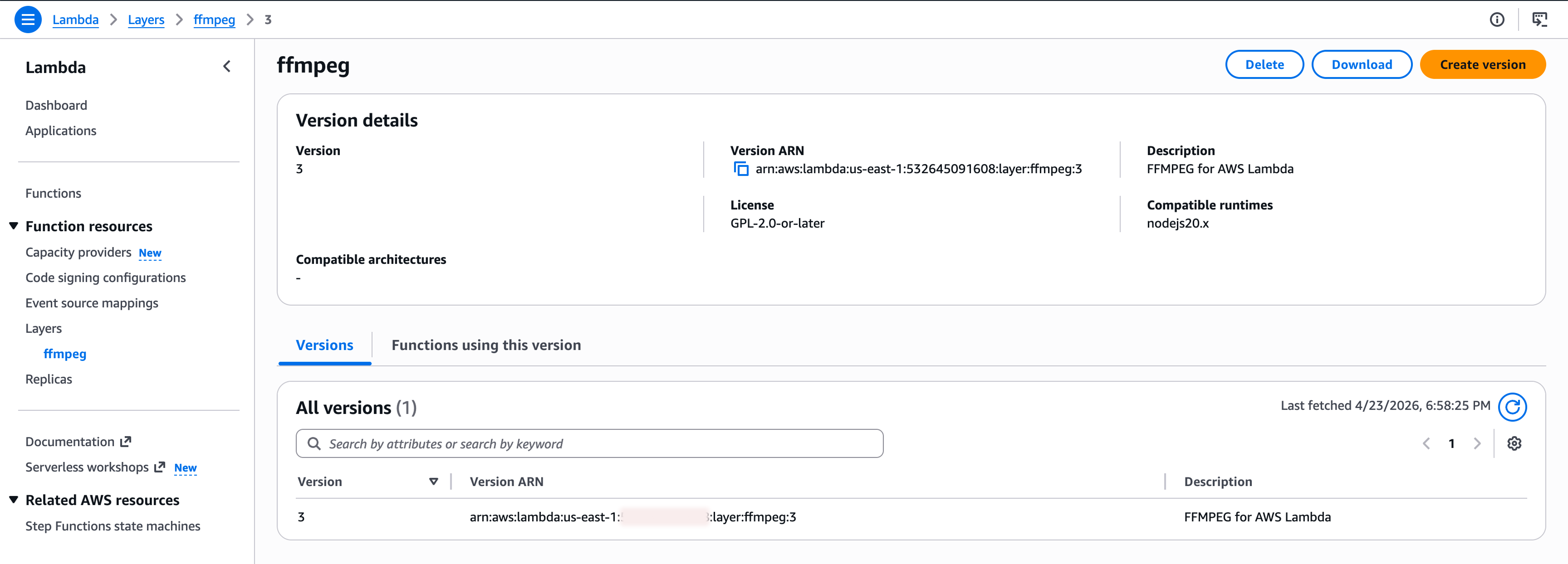1568x564 pixels.
Task: Open the hamburger navigation menu icon
Action: [27, 19]
